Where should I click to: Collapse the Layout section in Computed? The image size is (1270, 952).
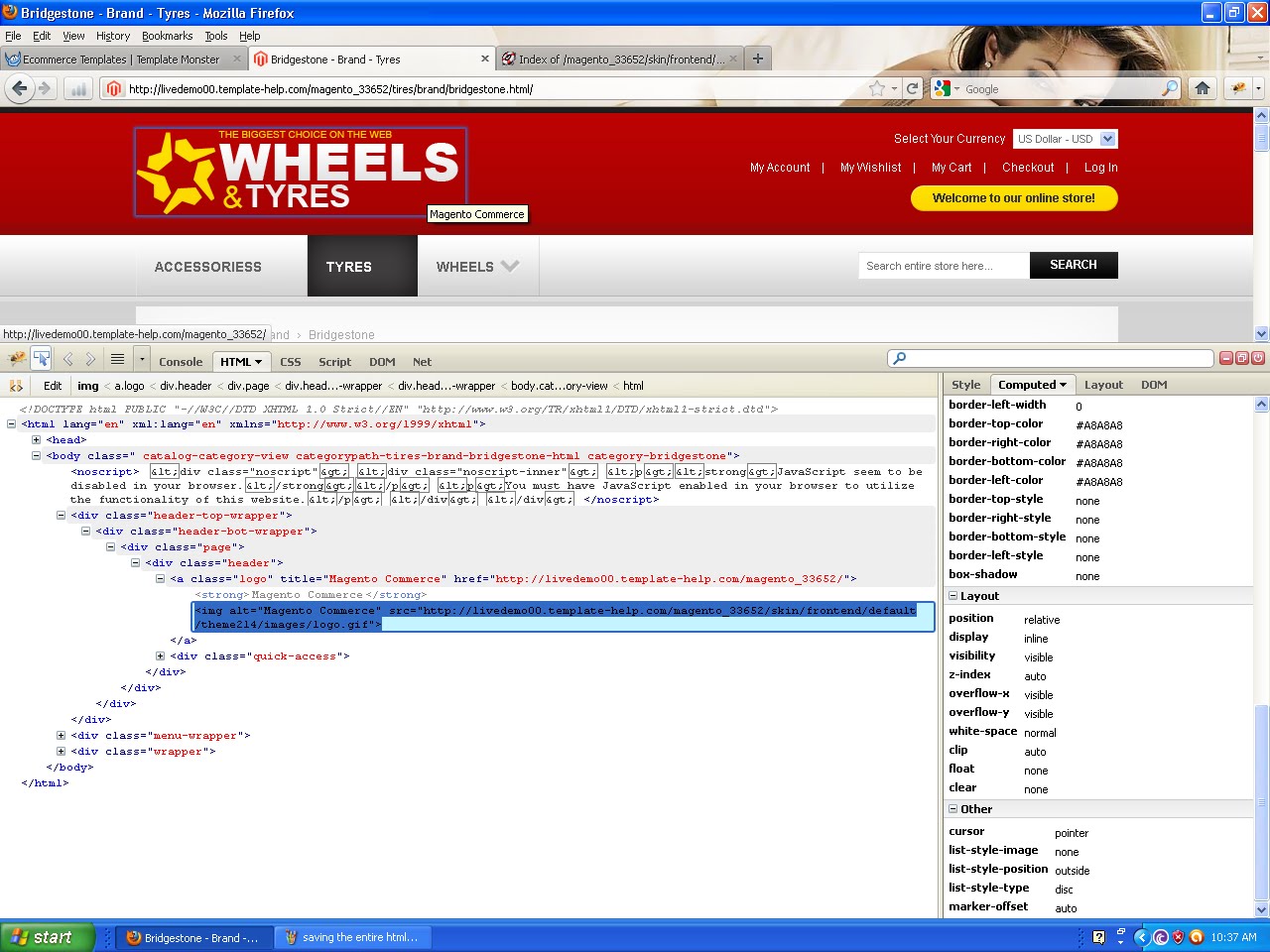click(953, 596)
